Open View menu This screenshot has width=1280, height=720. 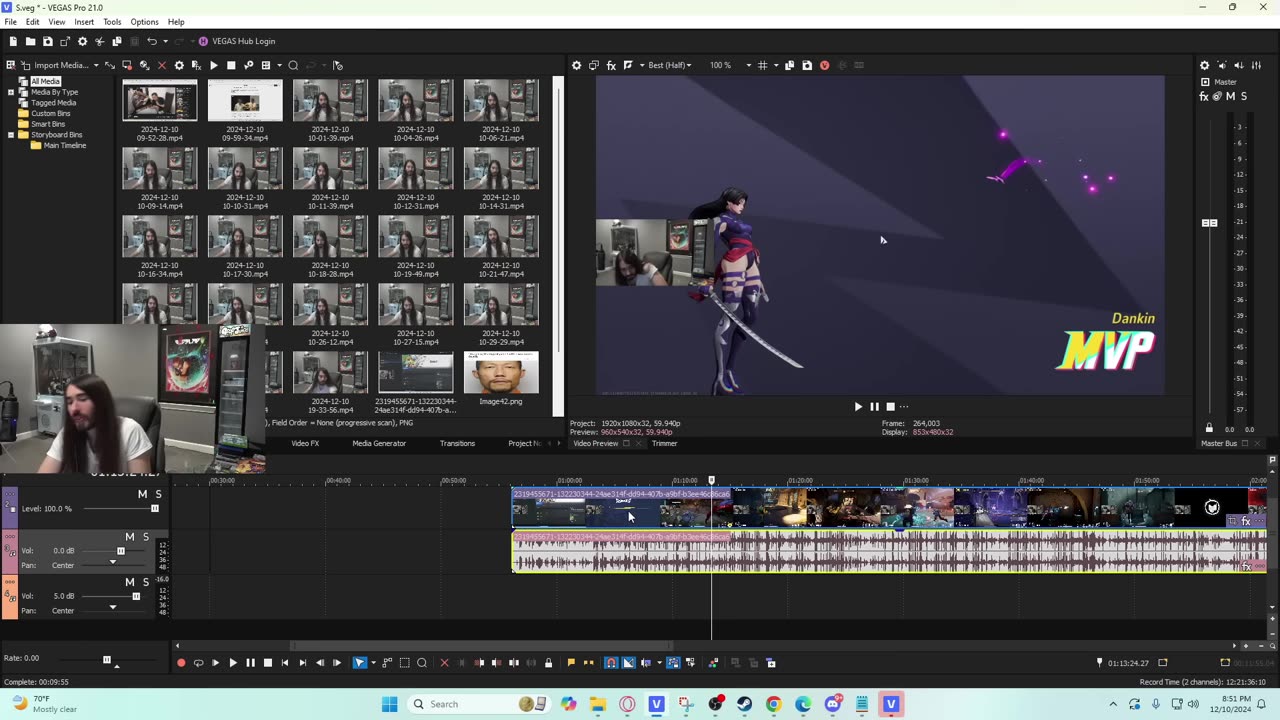tap(57, 21)
